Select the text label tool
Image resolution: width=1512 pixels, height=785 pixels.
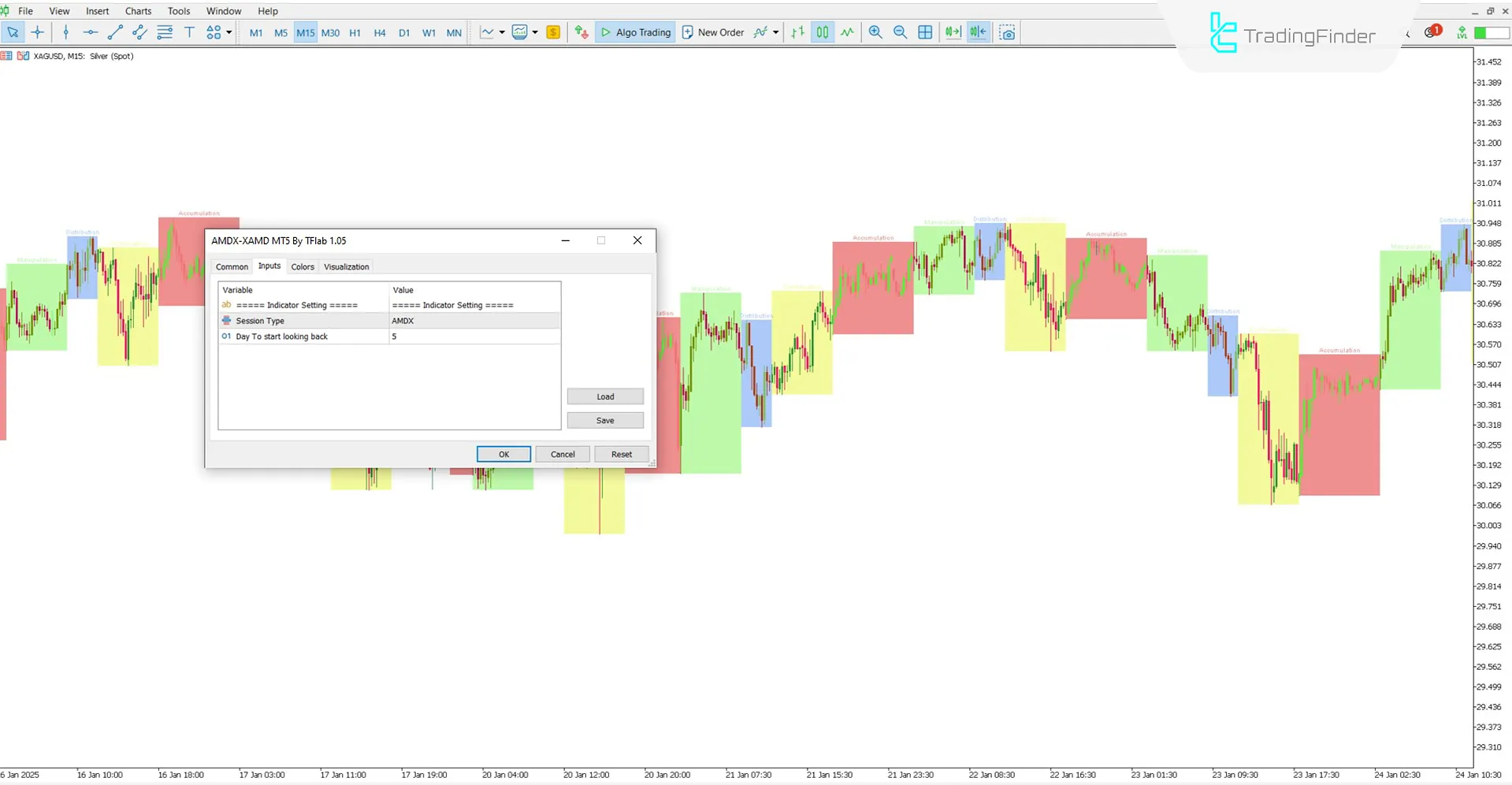click(189, 32)
